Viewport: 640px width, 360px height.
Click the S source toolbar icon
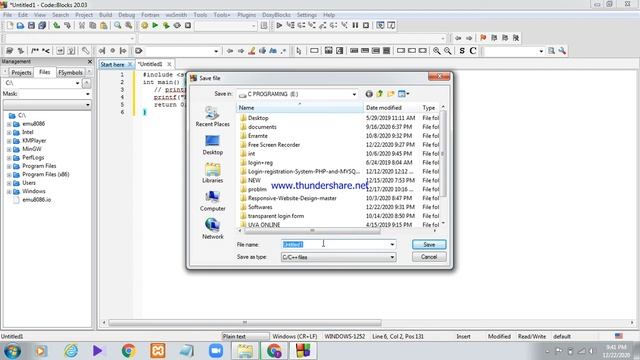pyautogui.click(x=462, y=51)
